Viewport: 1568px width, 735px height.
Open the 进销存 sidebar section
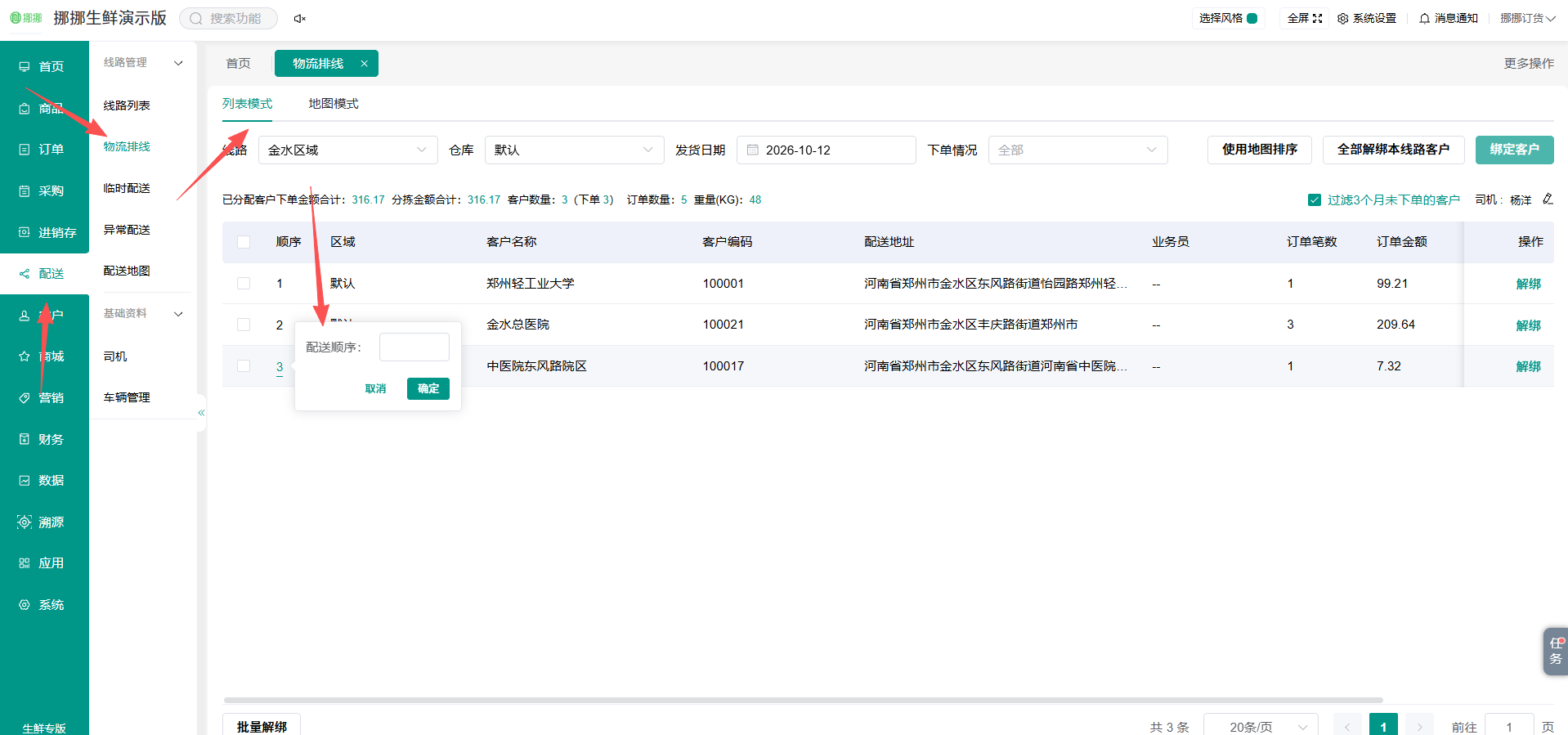pos(44,233)
